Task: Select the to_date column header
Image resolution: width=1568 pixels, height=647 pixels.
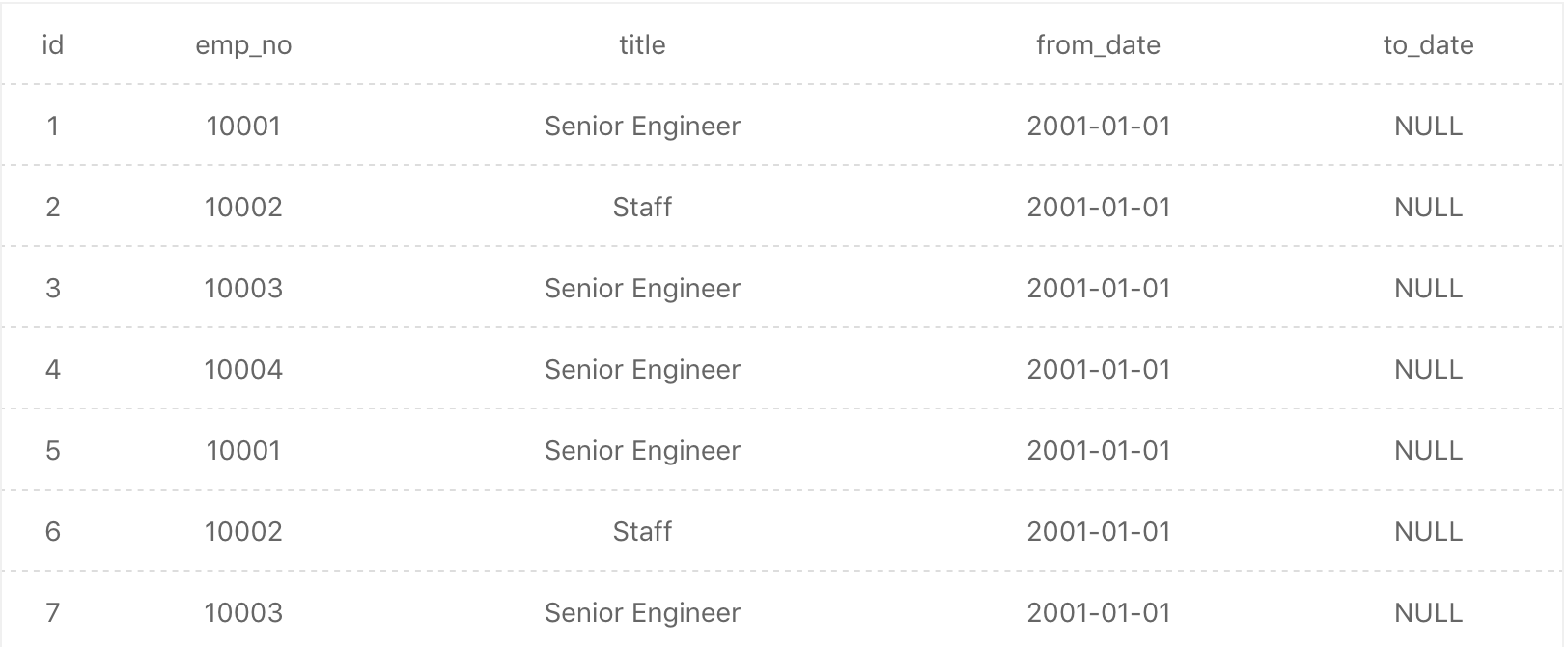Action: [x=1428, y=45]
